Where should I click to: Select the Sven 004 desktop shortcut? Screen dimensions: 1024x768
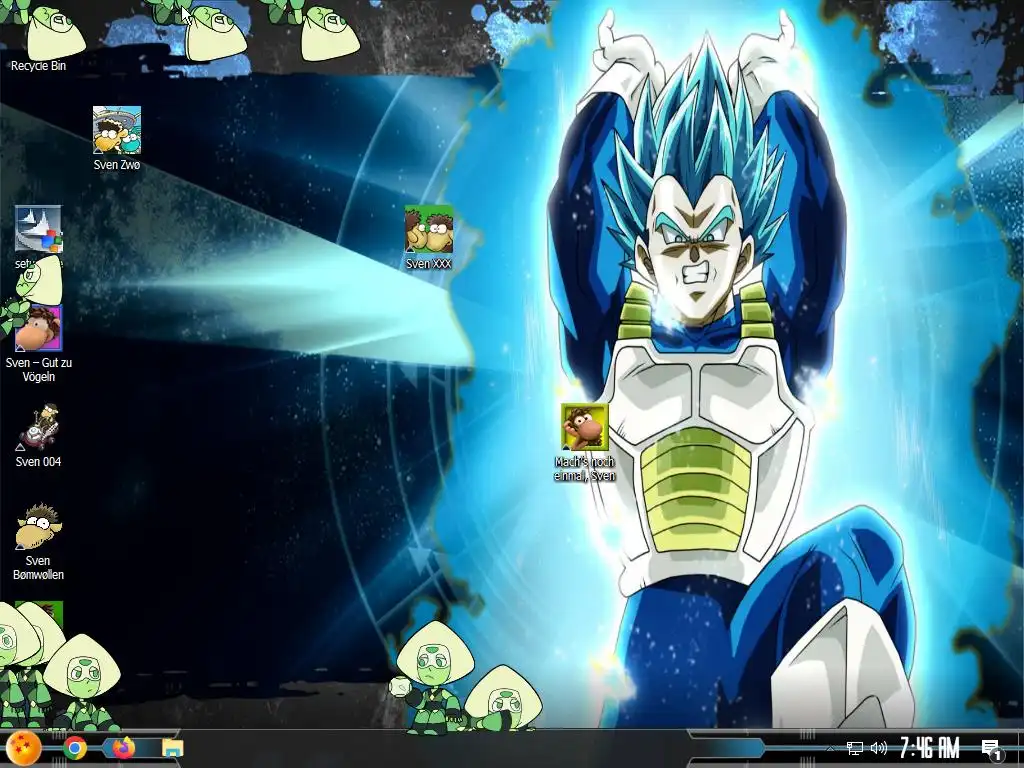click(x=39, y=436)
